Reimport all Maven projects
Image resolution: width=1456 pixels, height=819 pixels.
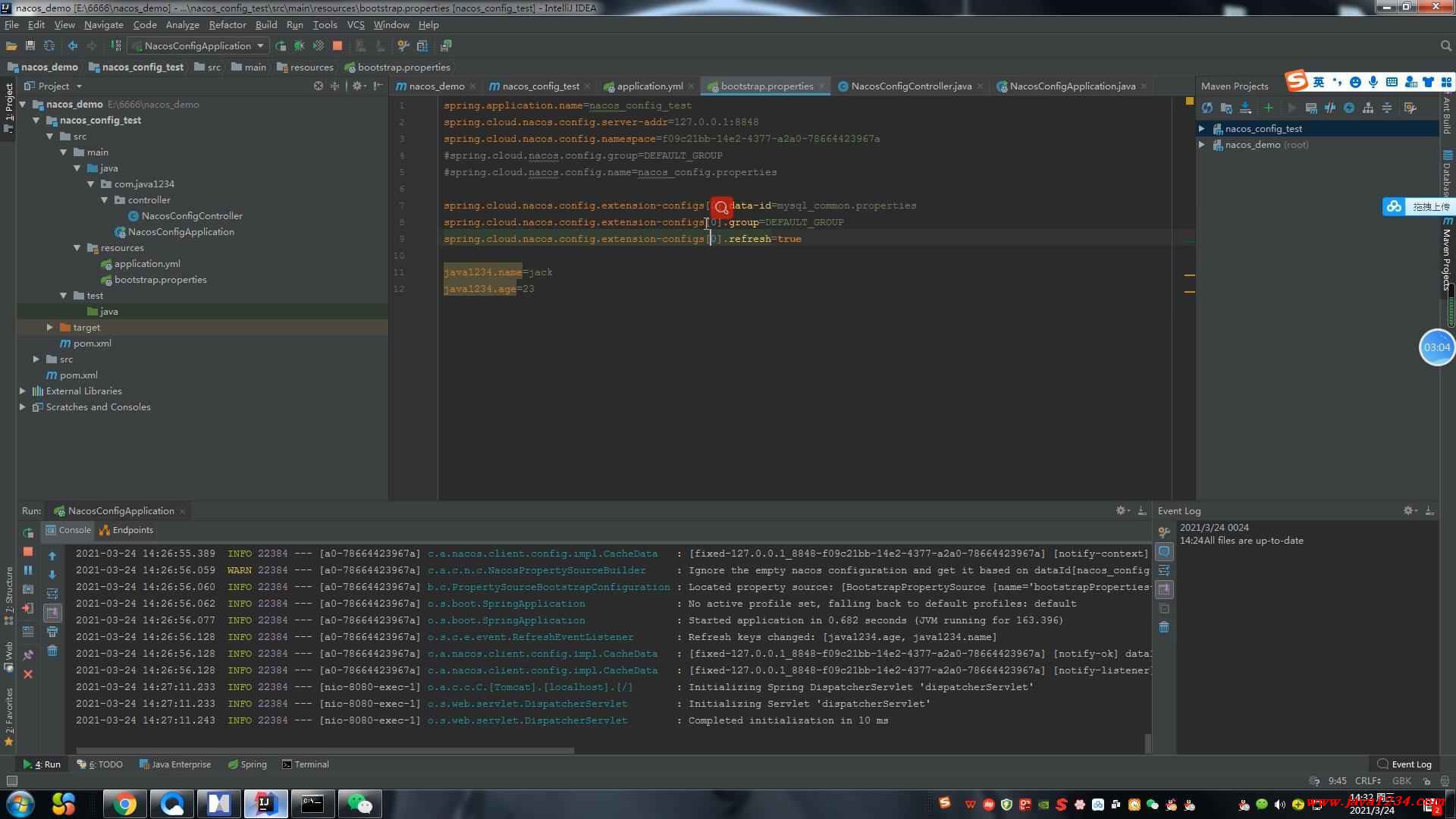pyautogui.click(x=1207, y=108)
